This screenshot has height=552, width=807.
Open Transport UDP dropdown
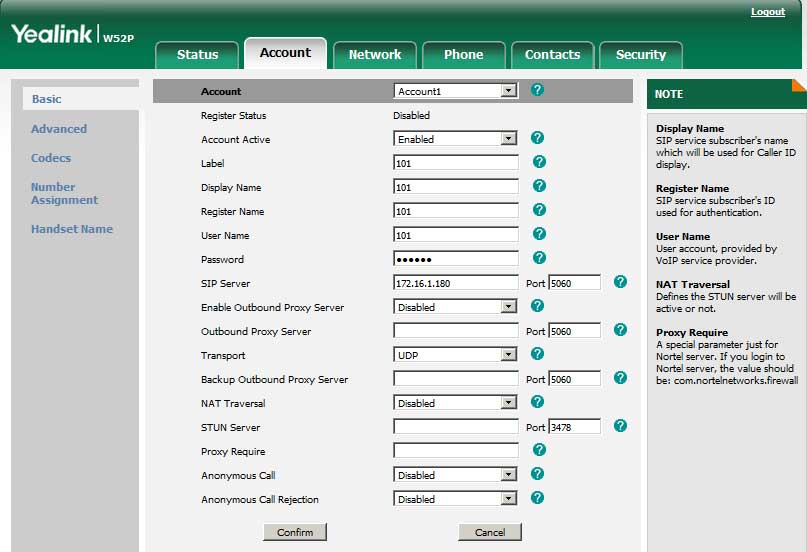[x=455, y=355]
